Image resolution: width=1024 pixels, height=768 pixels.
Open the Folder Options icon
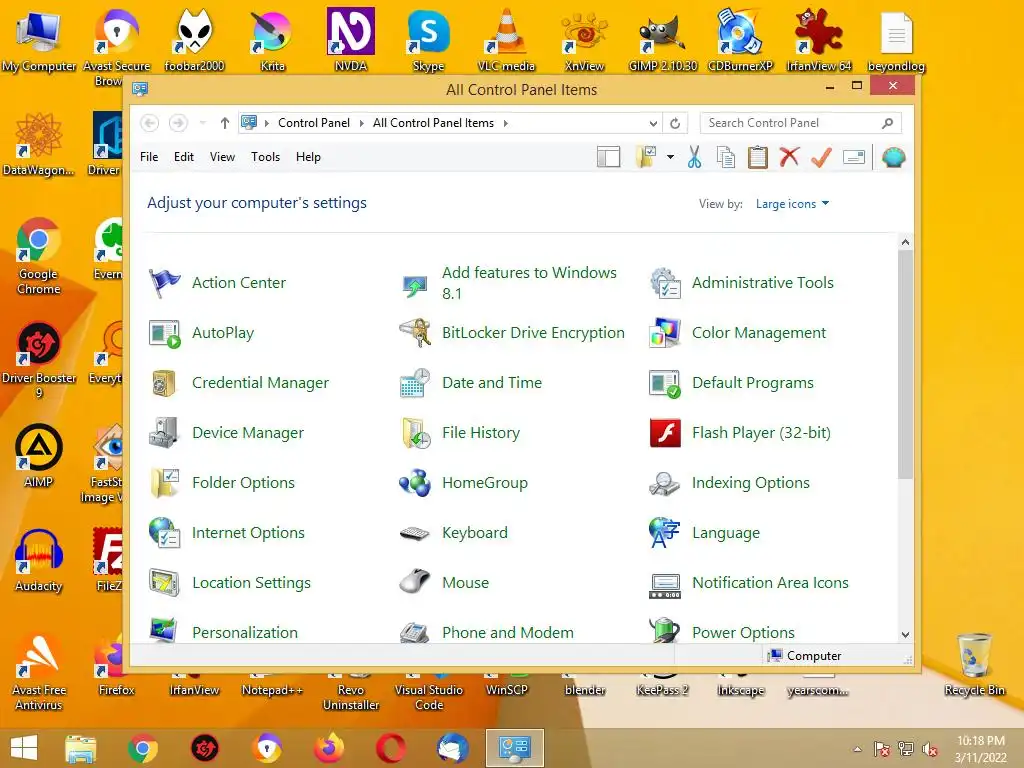[164, 483]
